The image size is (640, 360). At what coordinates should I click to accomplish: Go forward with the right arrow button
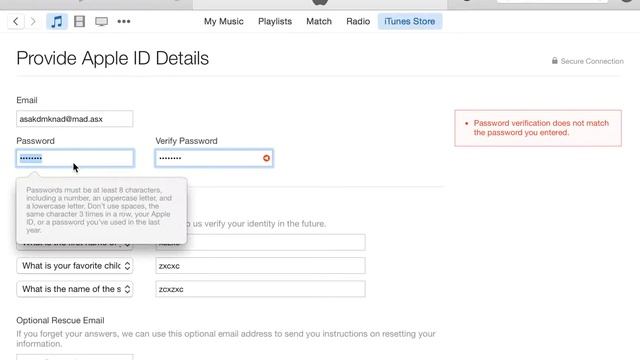[x=33, y=21]
